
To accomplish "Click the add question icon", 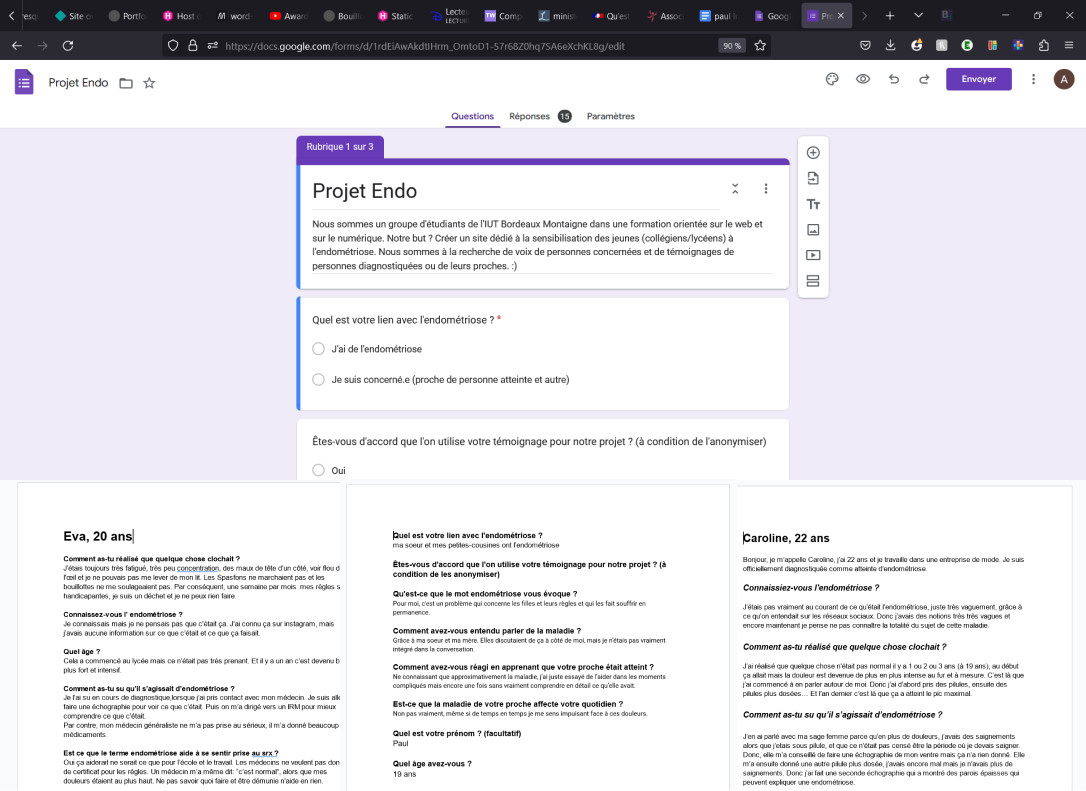I will 813,153.
